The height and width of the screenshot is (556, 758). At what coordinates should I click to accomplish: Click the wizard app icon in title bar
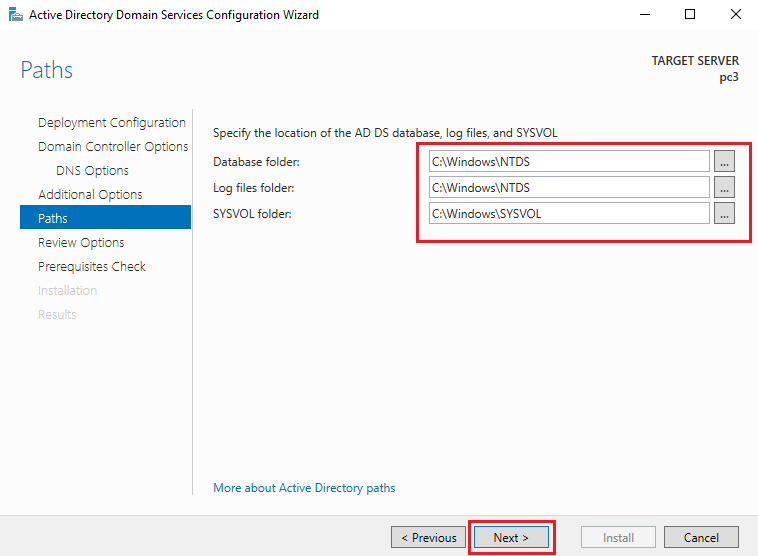coord(13,15)
